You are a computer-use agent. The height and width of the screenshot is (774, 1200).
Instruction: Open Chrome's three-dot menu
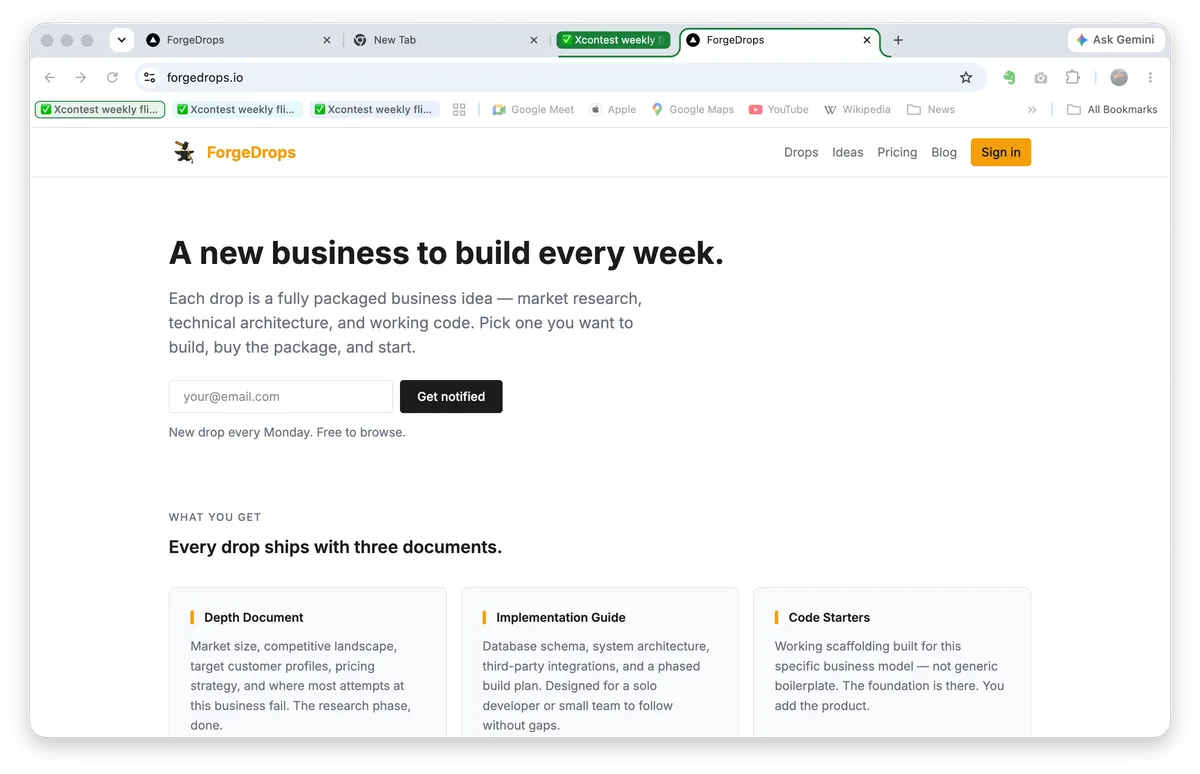(x=1150, y=77)
